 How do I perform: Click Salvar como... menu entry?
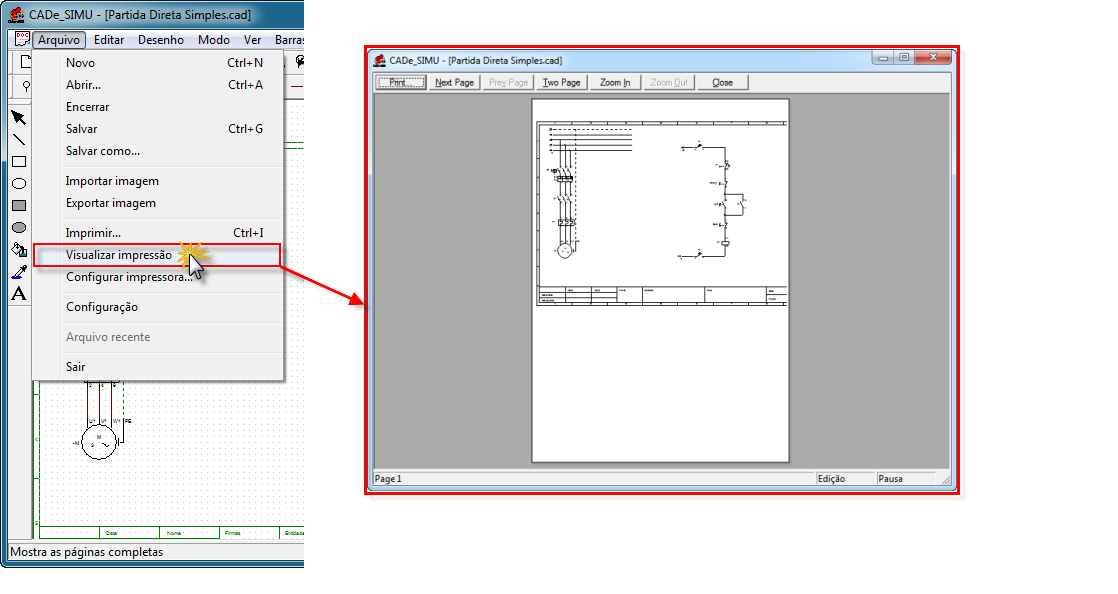[102, 151]
